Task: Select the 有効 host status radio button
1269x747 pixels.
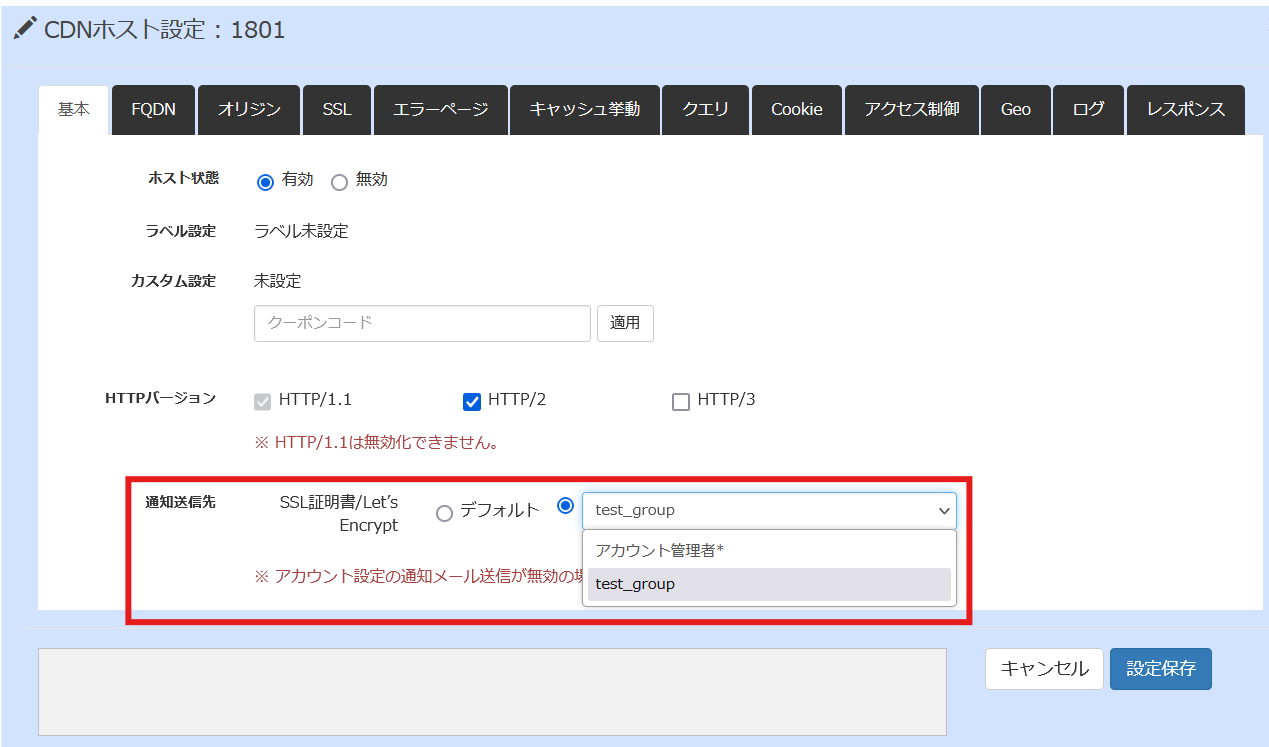Action: coord(265,182)
